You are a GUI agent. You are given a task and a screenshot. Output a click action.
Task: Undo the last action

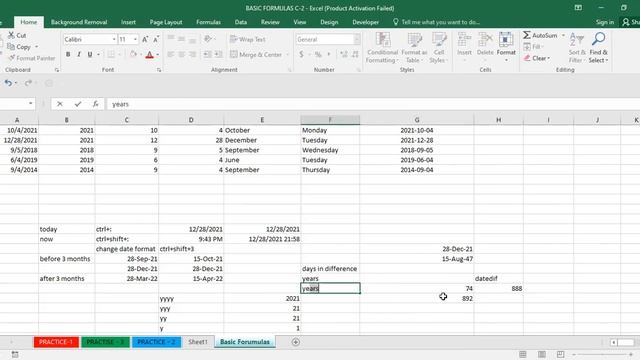(8, 83)
